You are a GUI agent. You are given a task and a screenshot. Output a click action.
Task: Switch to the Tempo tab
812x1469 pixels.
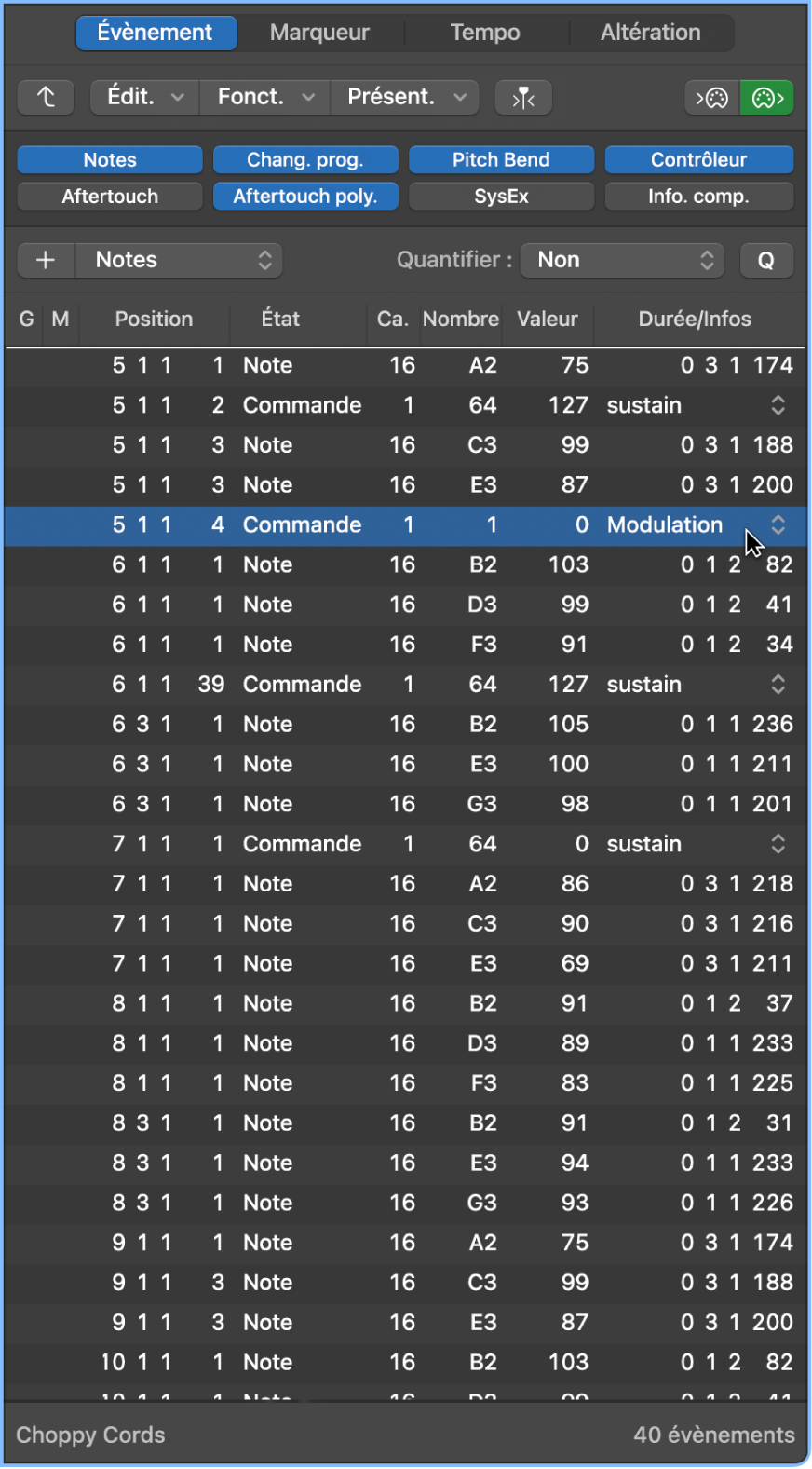click(x=485, y=33)
